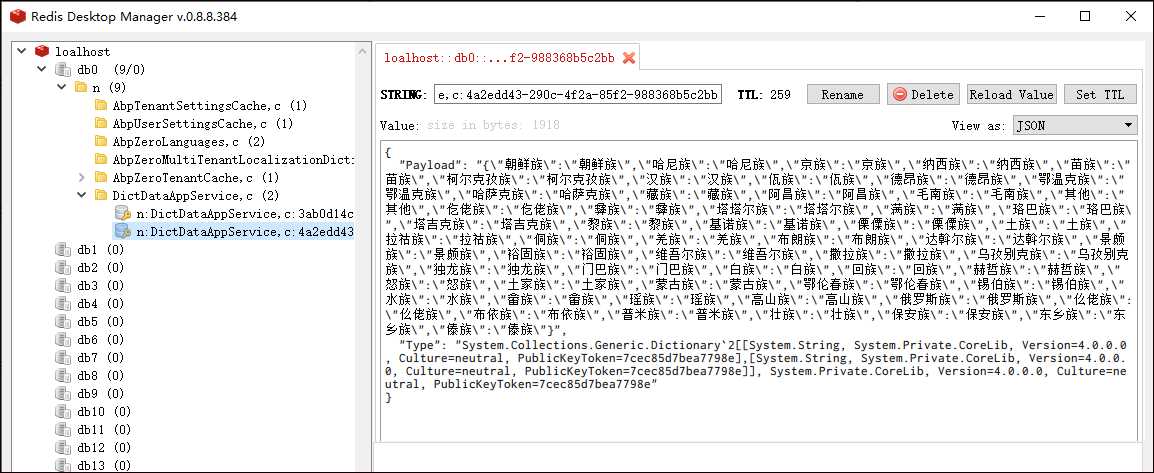Image resolution: width=1154 pixels, height=473 pixels.
Task: Select key n:DictDataAppService,c:4a2edd43
Action: pos(245,232)
